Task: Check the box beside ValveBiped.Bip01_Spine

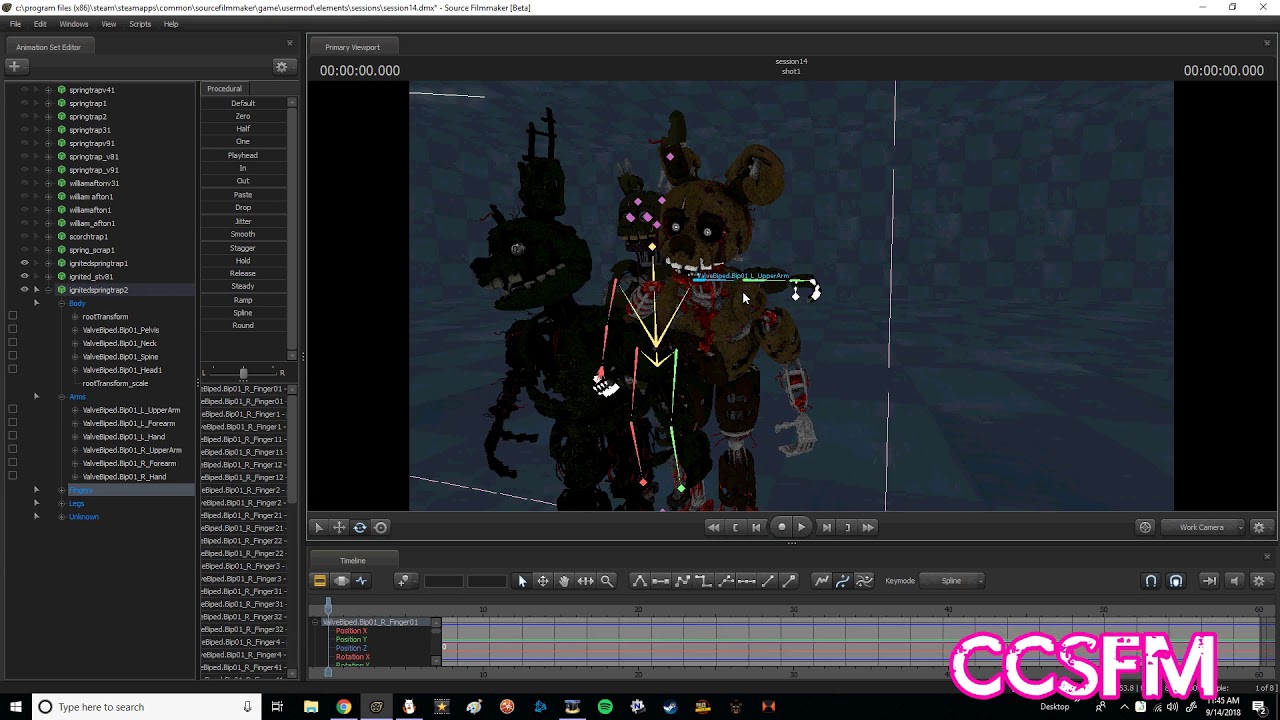Action: [12, 356]
